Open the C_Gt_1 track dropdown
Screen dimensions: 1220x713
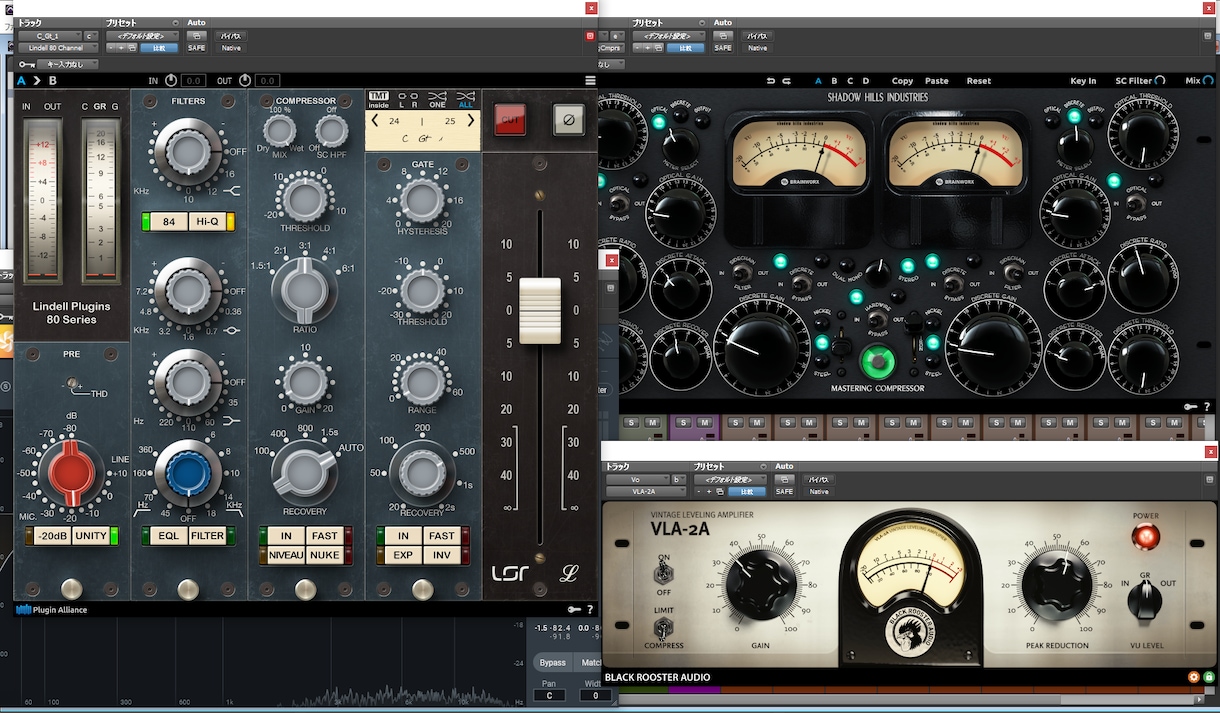[49, 36]
